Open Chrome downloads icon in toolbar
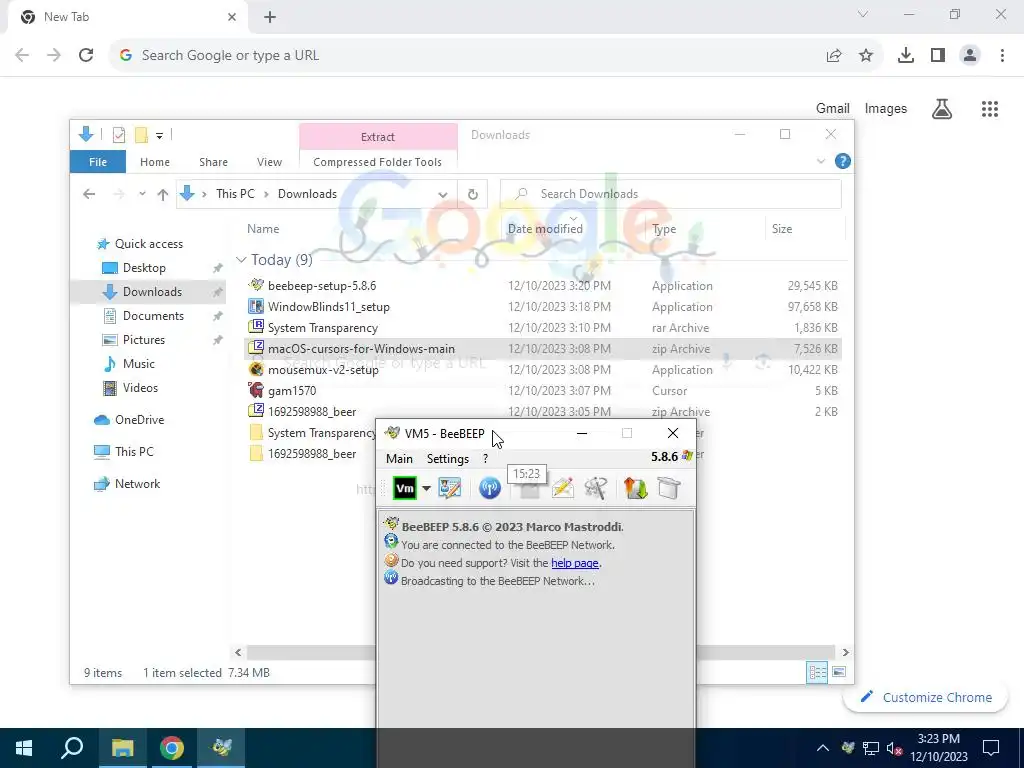 tap(905, 56)
